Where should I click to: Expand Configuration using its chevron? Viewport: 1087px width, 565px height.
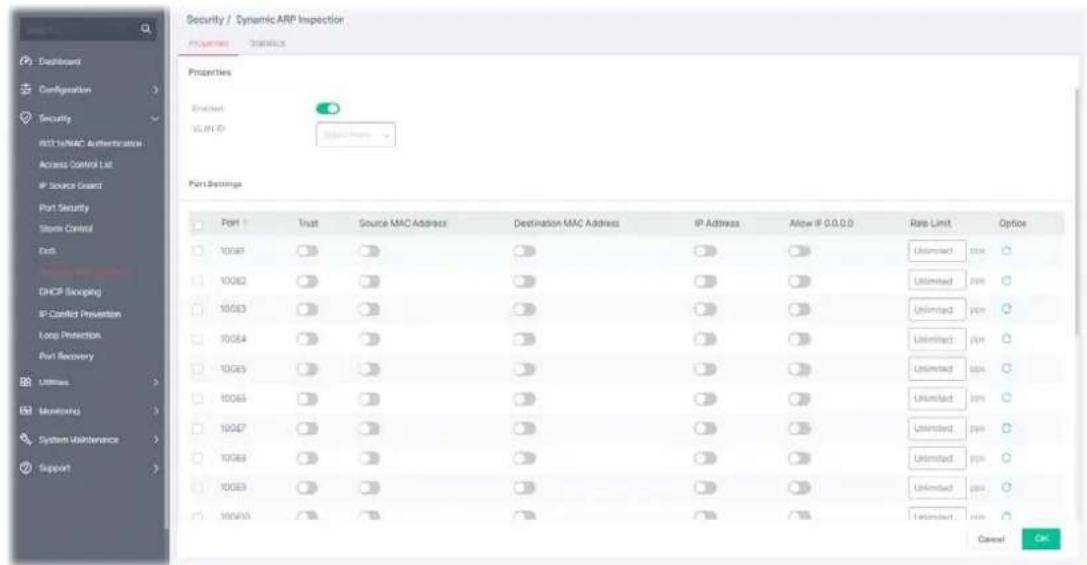[155, 90]
